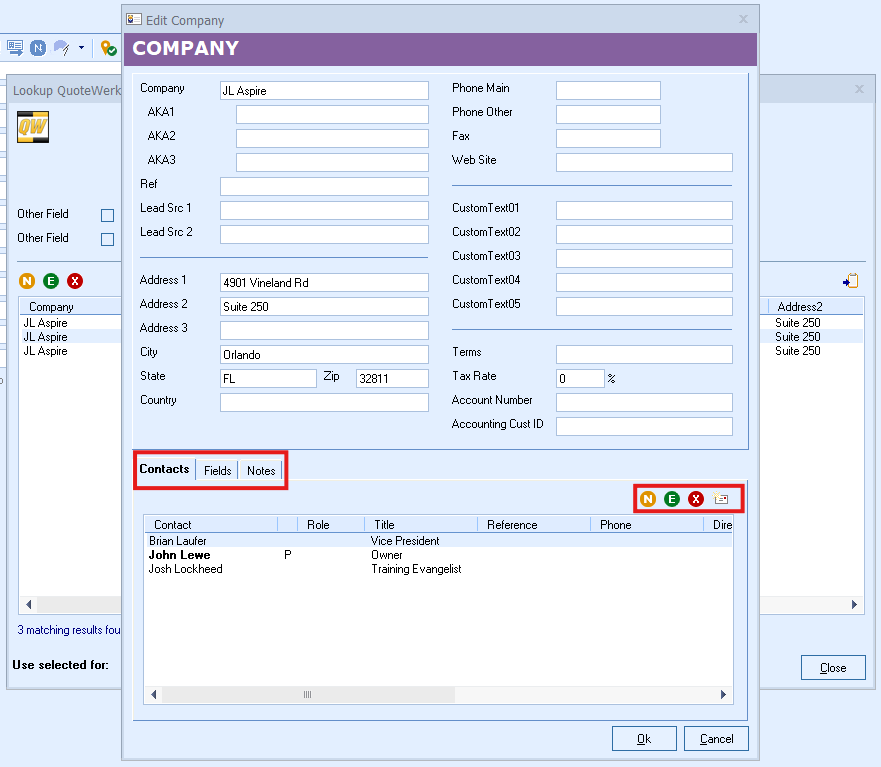Click the Edit Company title bar icon
The height and width of the screenshot is (767, 881).
(134, 20)
